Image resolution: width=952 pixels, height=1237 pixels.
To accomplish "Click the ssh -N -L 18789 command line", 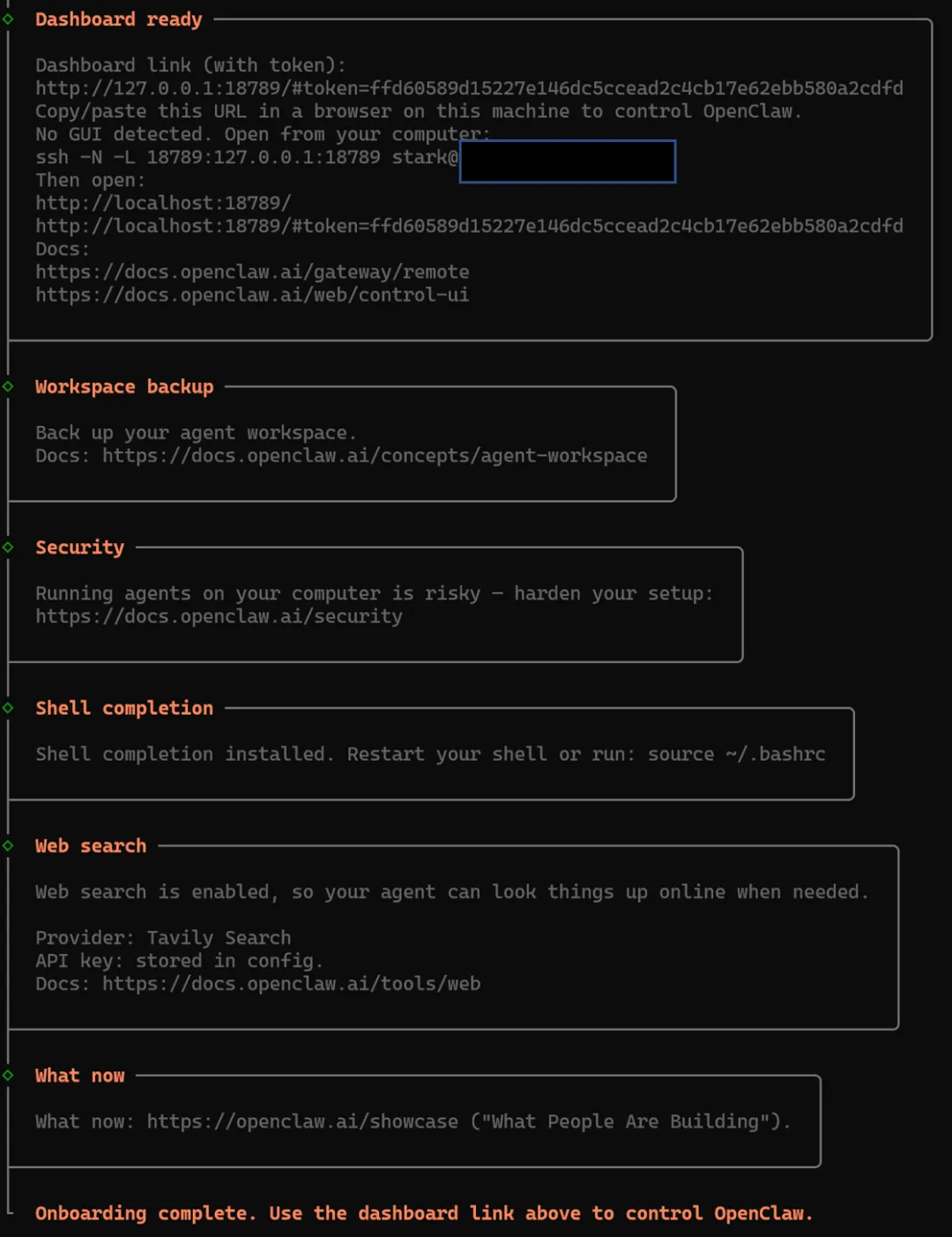I will pos(247,157).
